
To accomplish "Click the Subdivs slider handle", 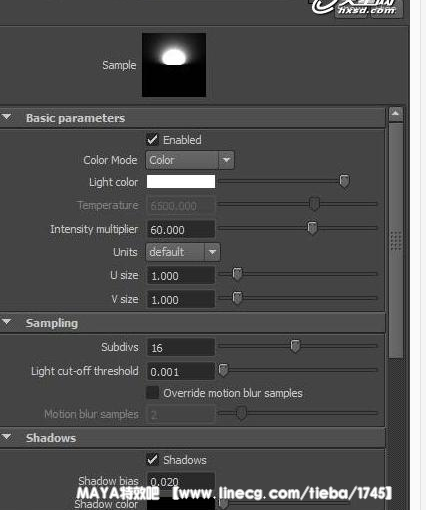I will (295, 346).
